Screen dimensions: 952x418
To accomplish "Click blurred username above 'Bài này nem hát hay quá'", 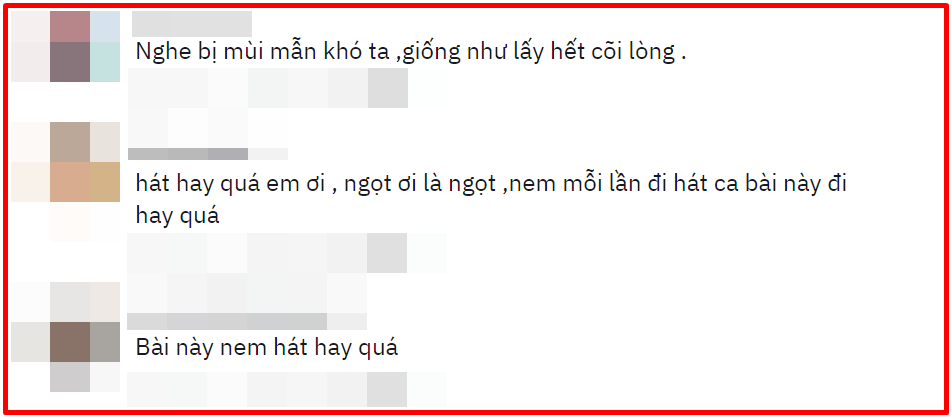I will [x=247, y=321].
